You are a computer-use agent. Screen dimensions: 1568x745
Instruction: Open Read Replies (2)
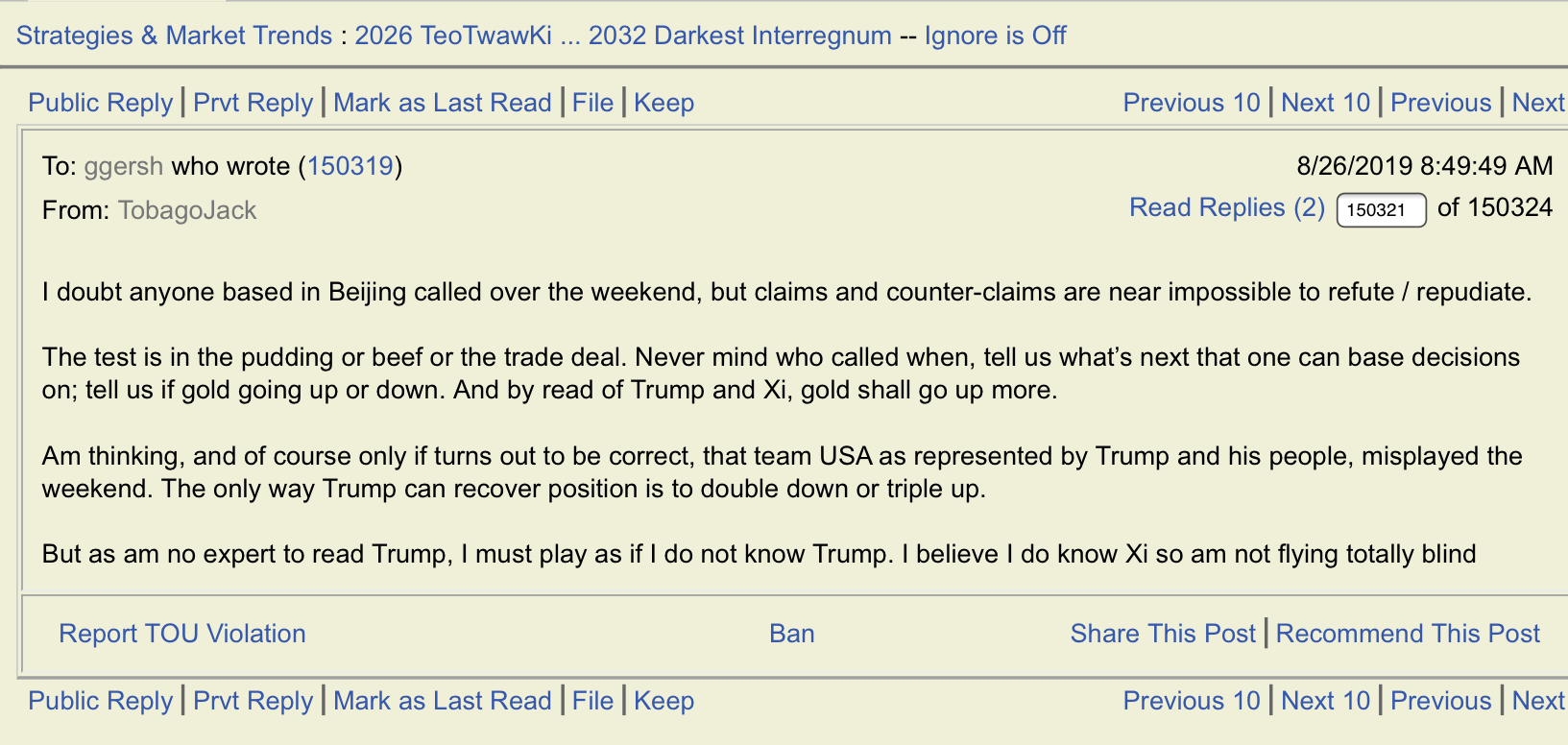tap(1227, 207)
